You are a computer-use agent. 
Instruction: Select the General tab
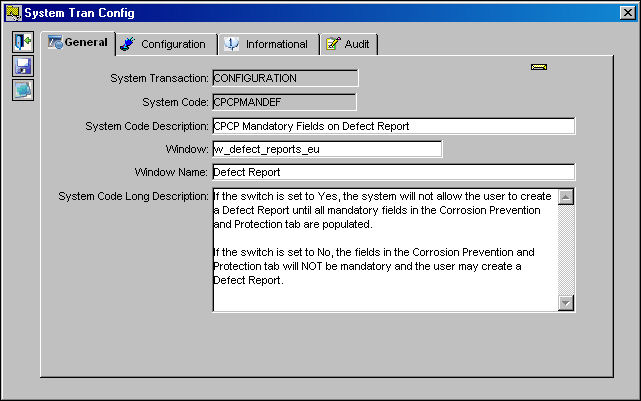click(x=78, y=43)
